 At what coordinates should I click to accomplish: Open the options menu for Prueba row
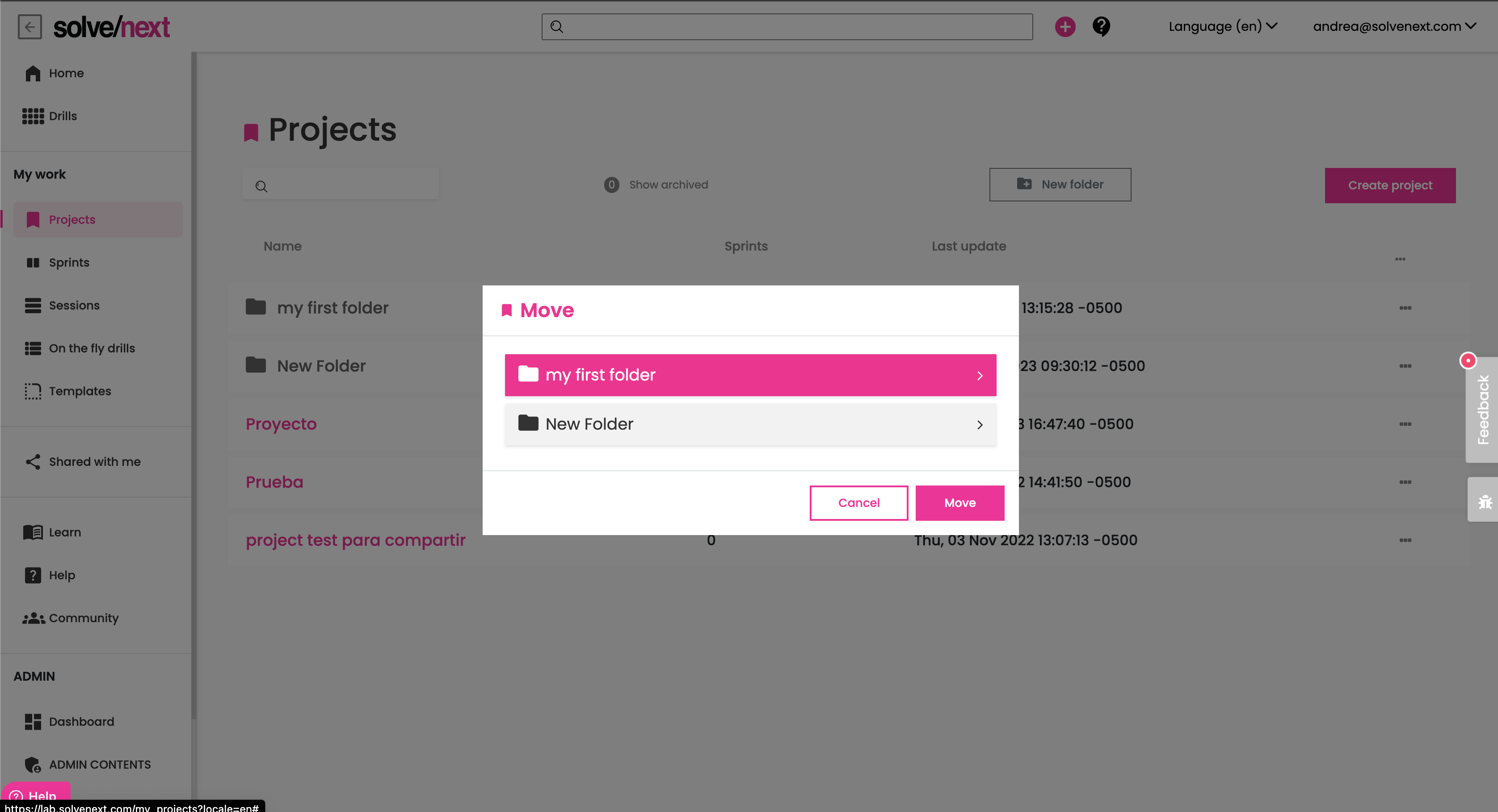pos(1405,482)
